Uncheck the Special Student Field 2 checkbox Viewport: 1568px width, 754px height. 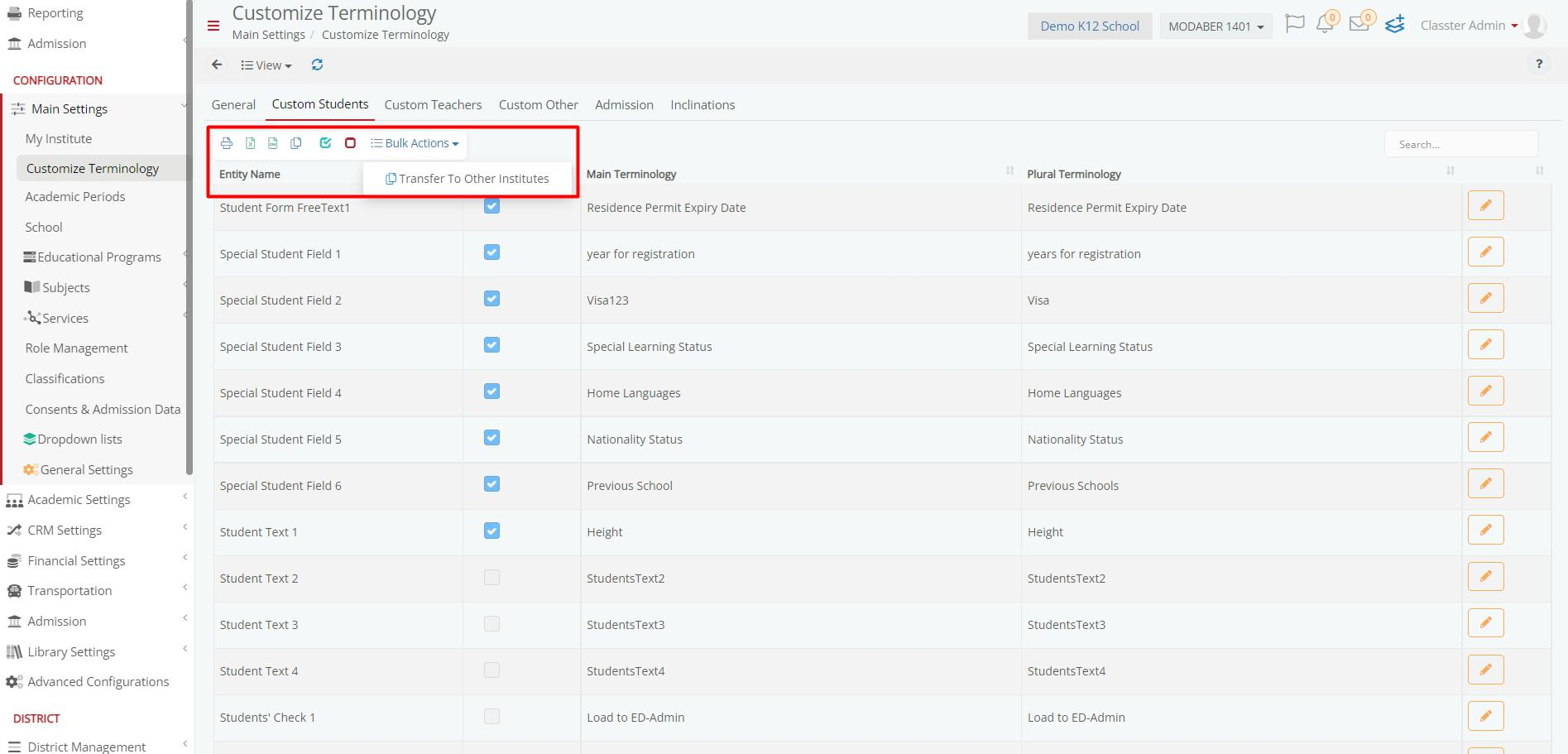coord(491,299)
